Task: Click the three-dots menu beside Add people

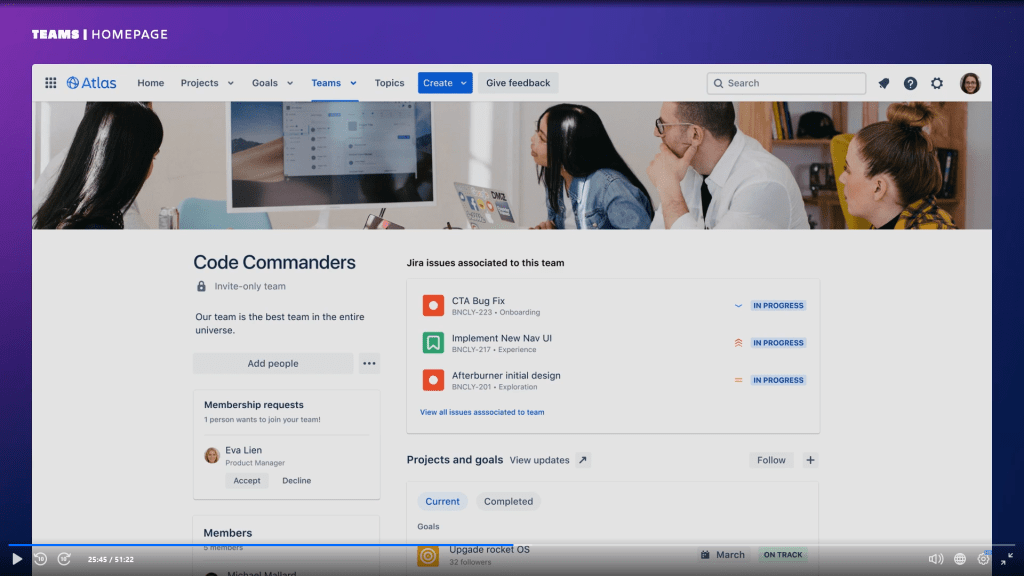Action: coord(369,364)
